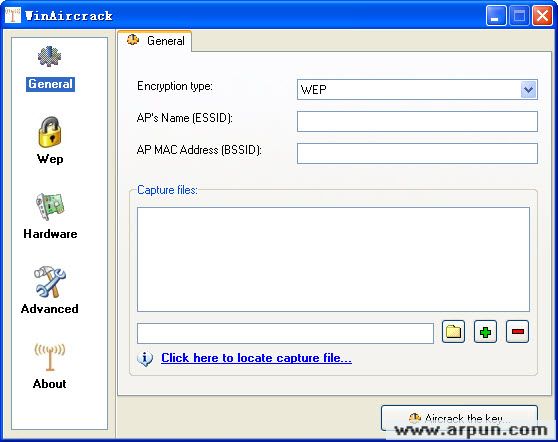This screenshot has height=442, width=558.
Task: Open the General section in sidebar
Action: [x=50, y=68]
